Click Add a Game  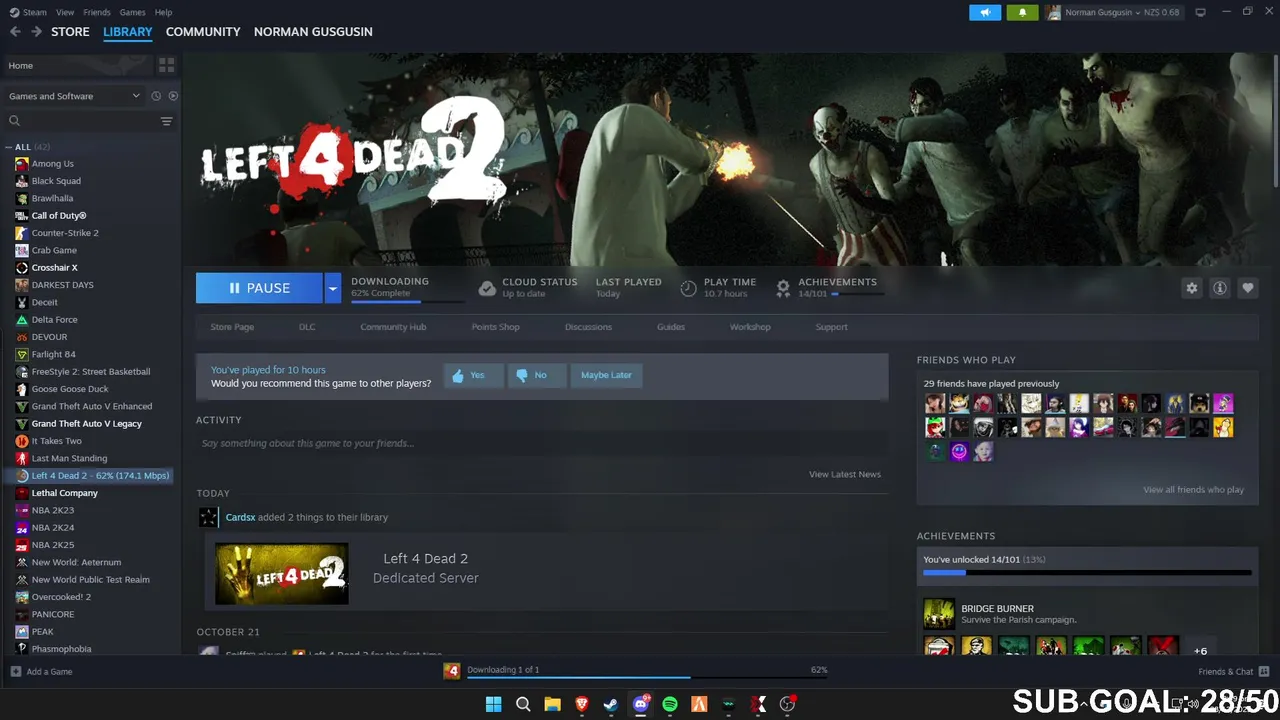coord(41,672)
